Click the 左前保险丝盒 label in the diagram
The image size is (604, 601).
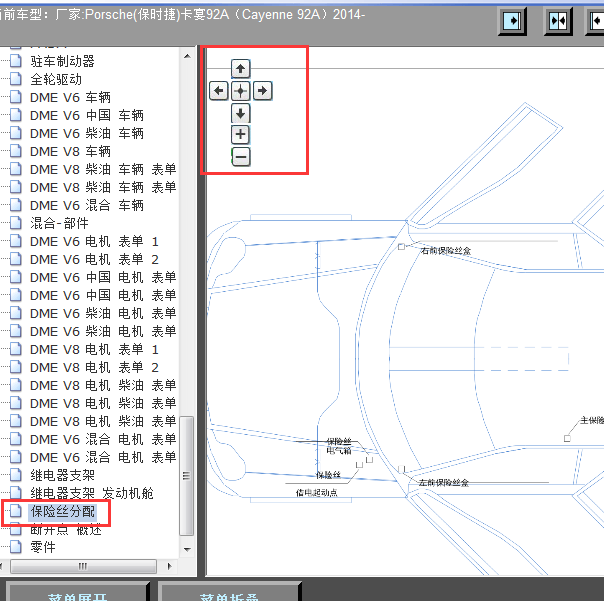pyautogui.click(x=444, y=483)
